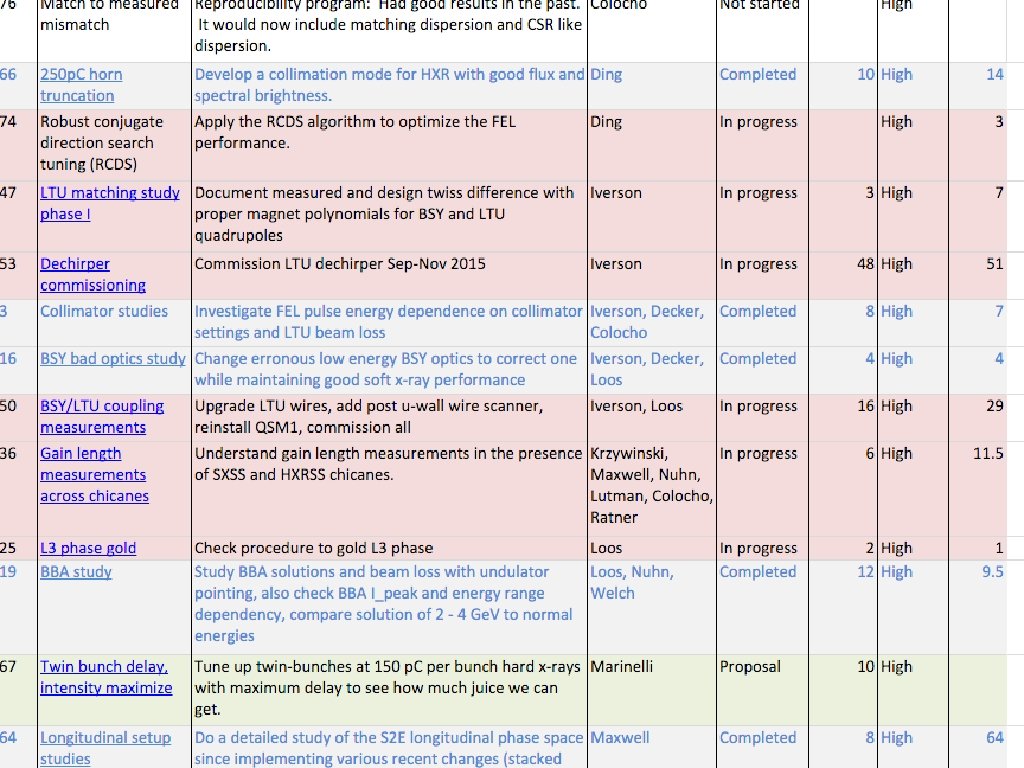Open the 'BBA study' link
This screenshot has width=1024, height=768.
(x=76, y=571)
